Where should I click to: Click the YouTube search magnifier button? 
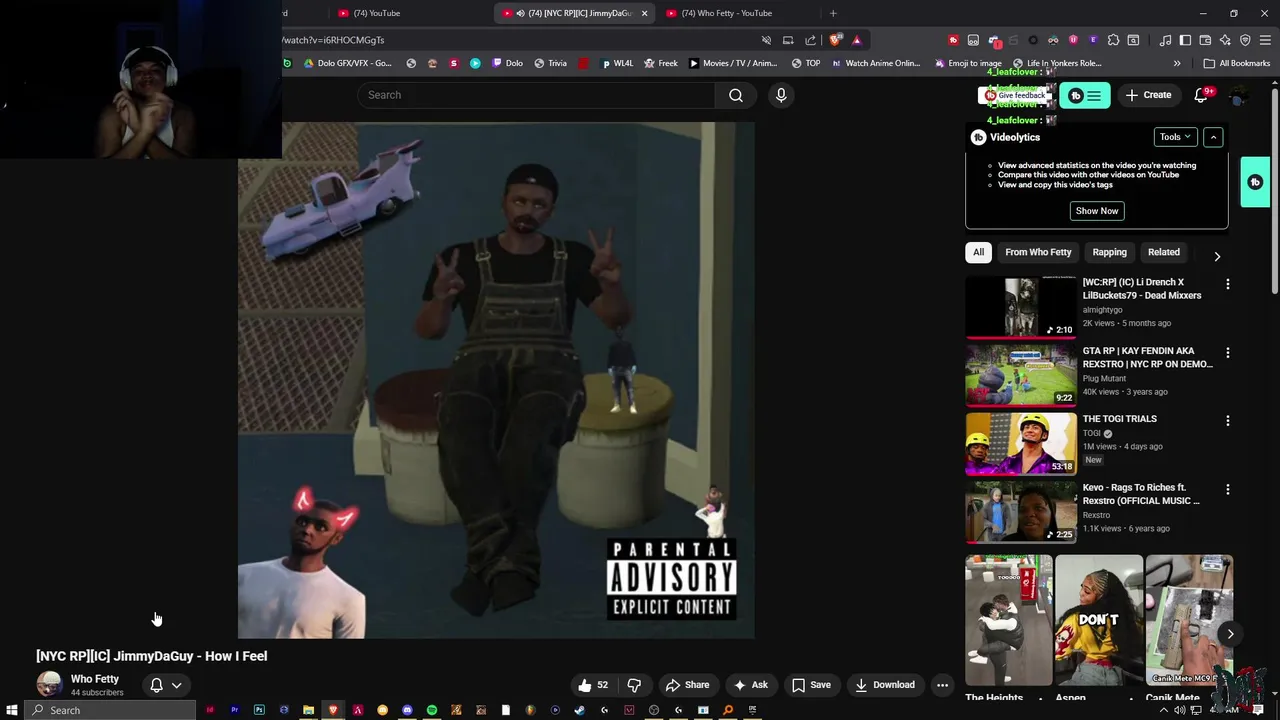pos(736,95)
